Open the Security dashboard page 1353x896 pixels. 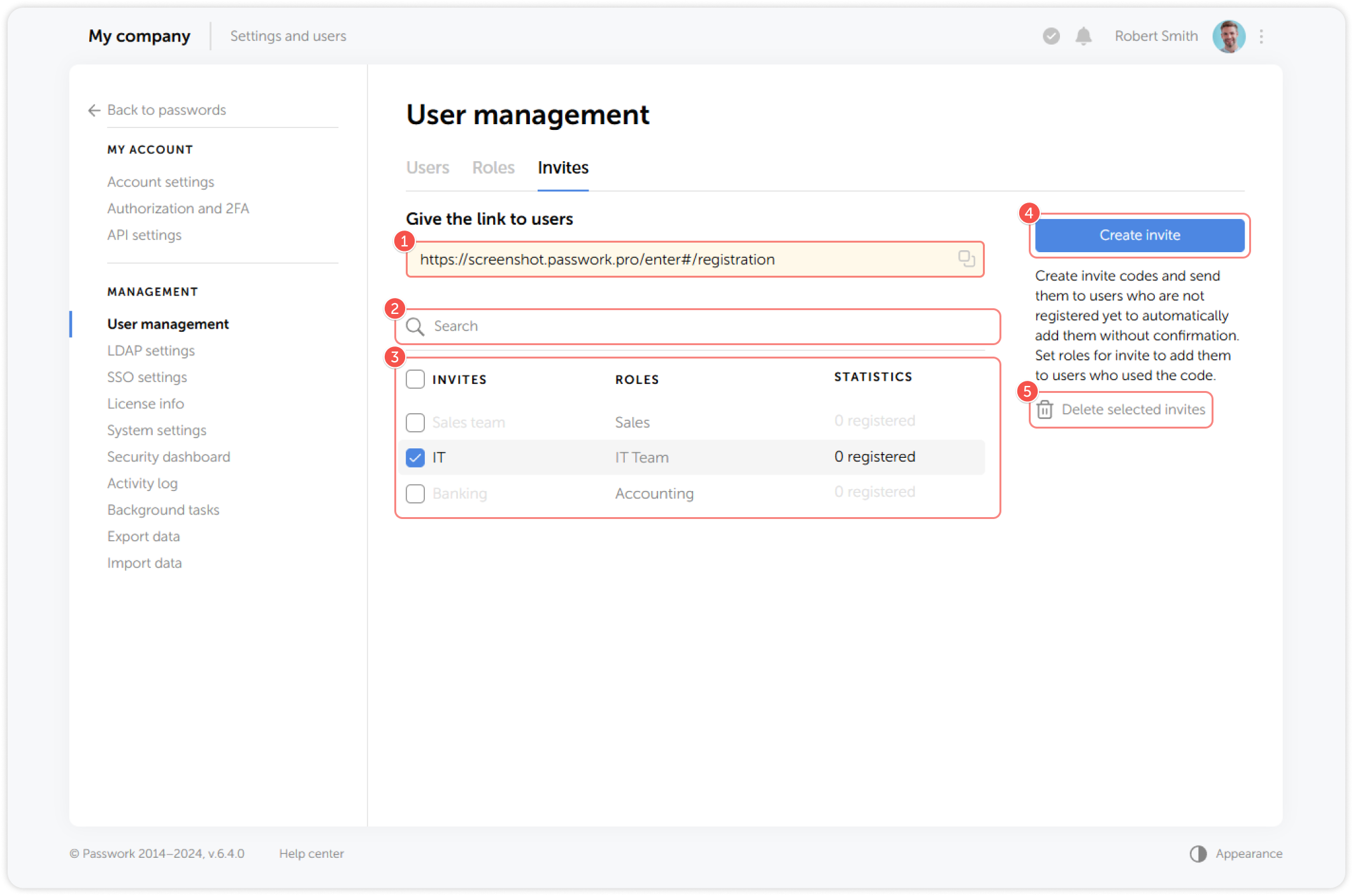click(168, 457)
